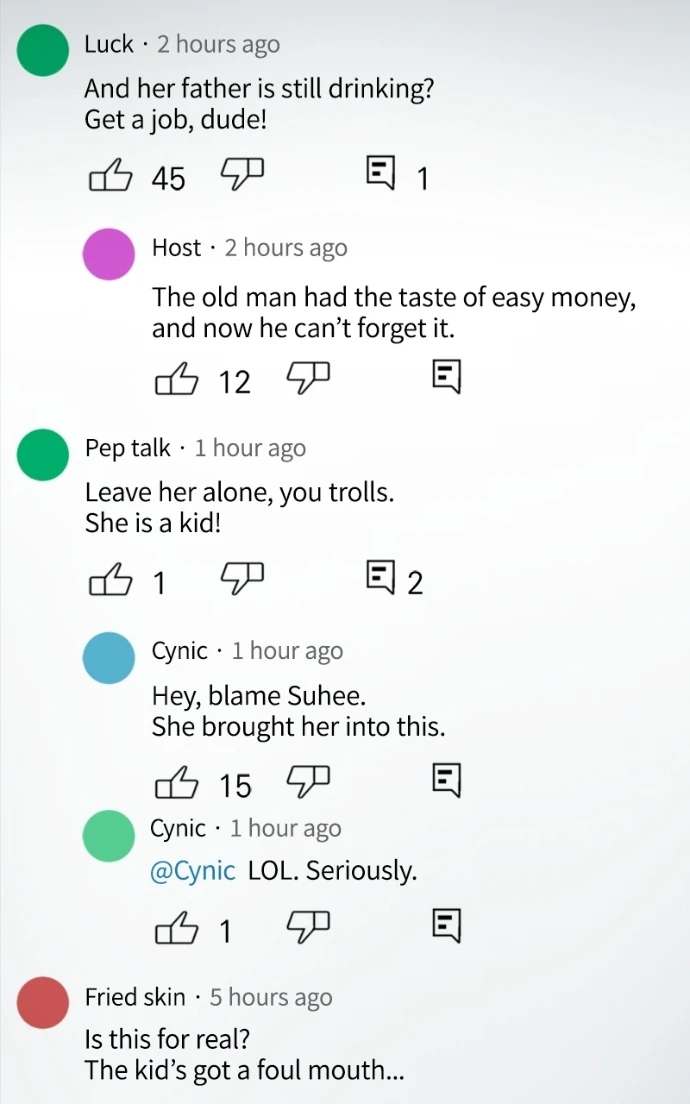Click the @Cynic mention link
Screen dimensions: 690x1104
click(x=192, y=871)
